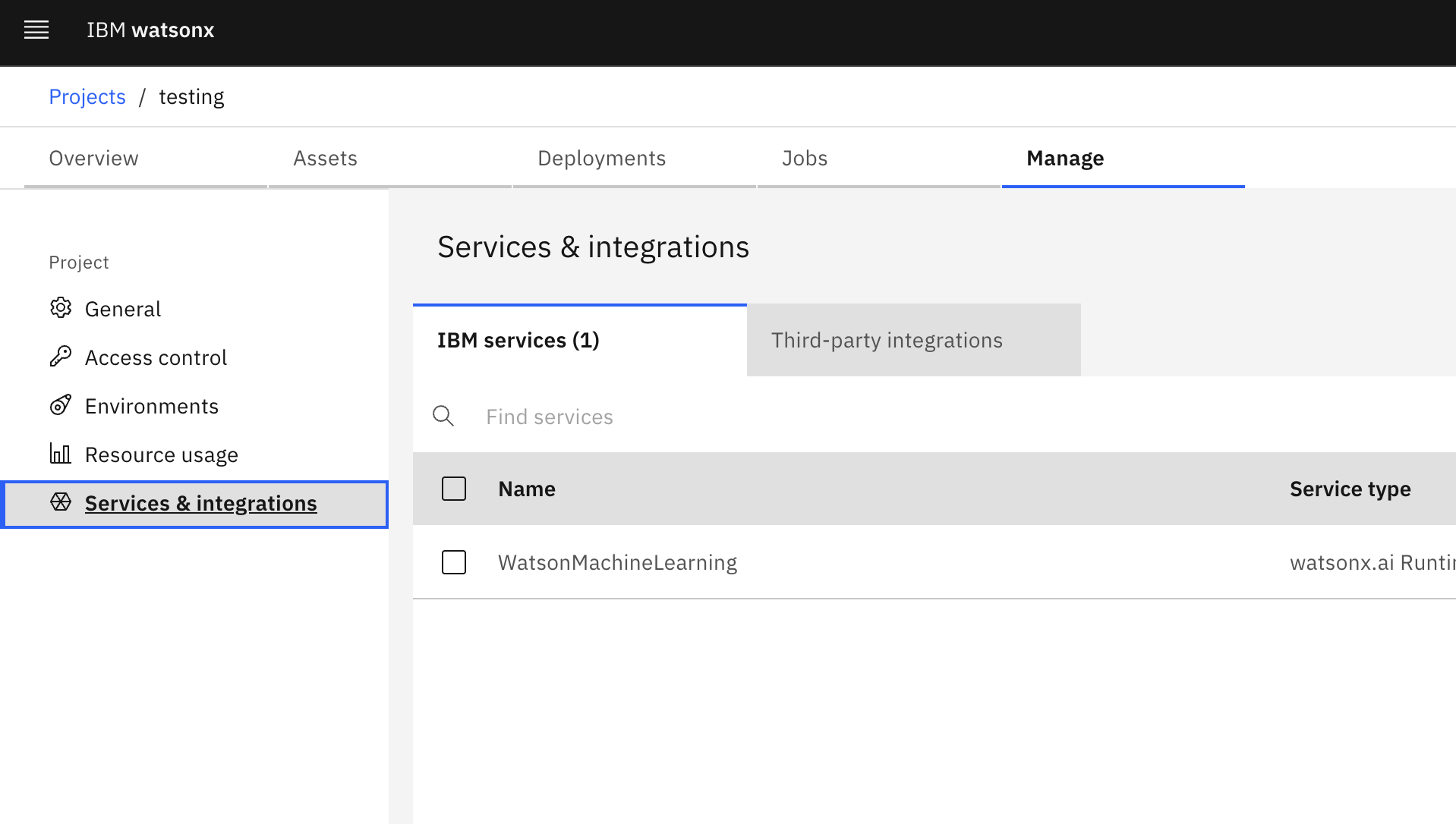The image size is (1456, 824).
Task: Click the Services & integrations icon
Action: coord(61,502)
